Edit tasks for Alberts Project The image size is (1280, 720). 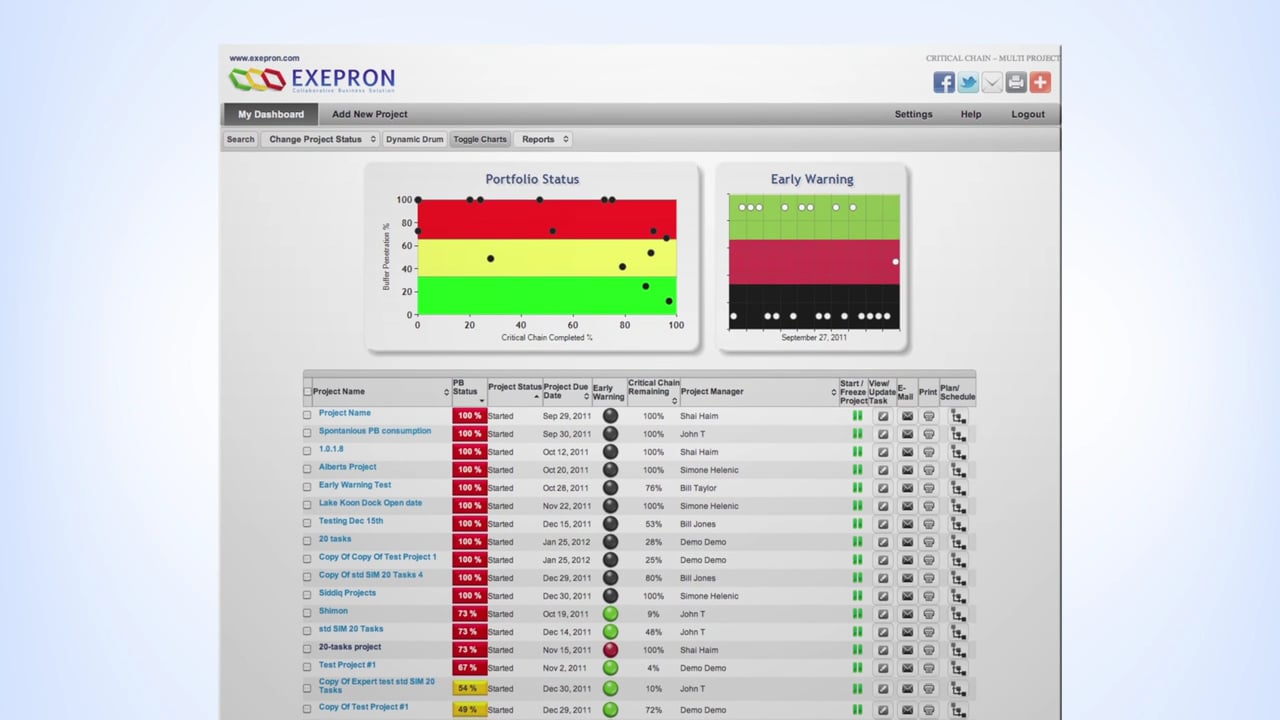tap(883, 470)
